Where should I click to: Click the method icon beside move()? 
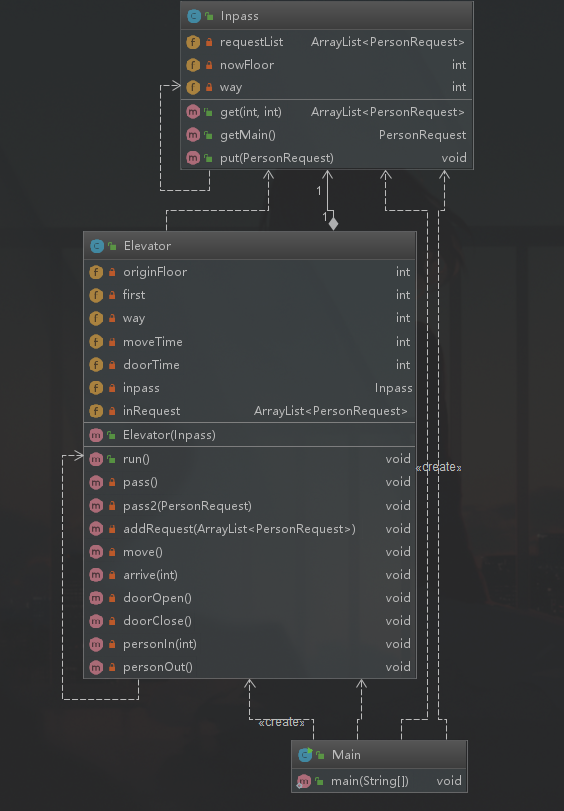point(96,552)
